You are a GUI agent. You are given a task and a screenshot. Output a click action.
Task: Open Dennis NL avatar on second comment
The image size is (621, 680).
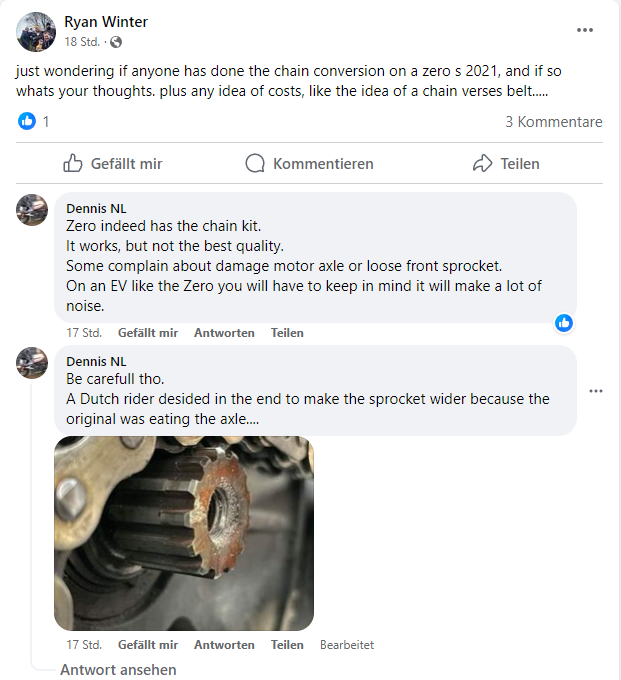32,363
